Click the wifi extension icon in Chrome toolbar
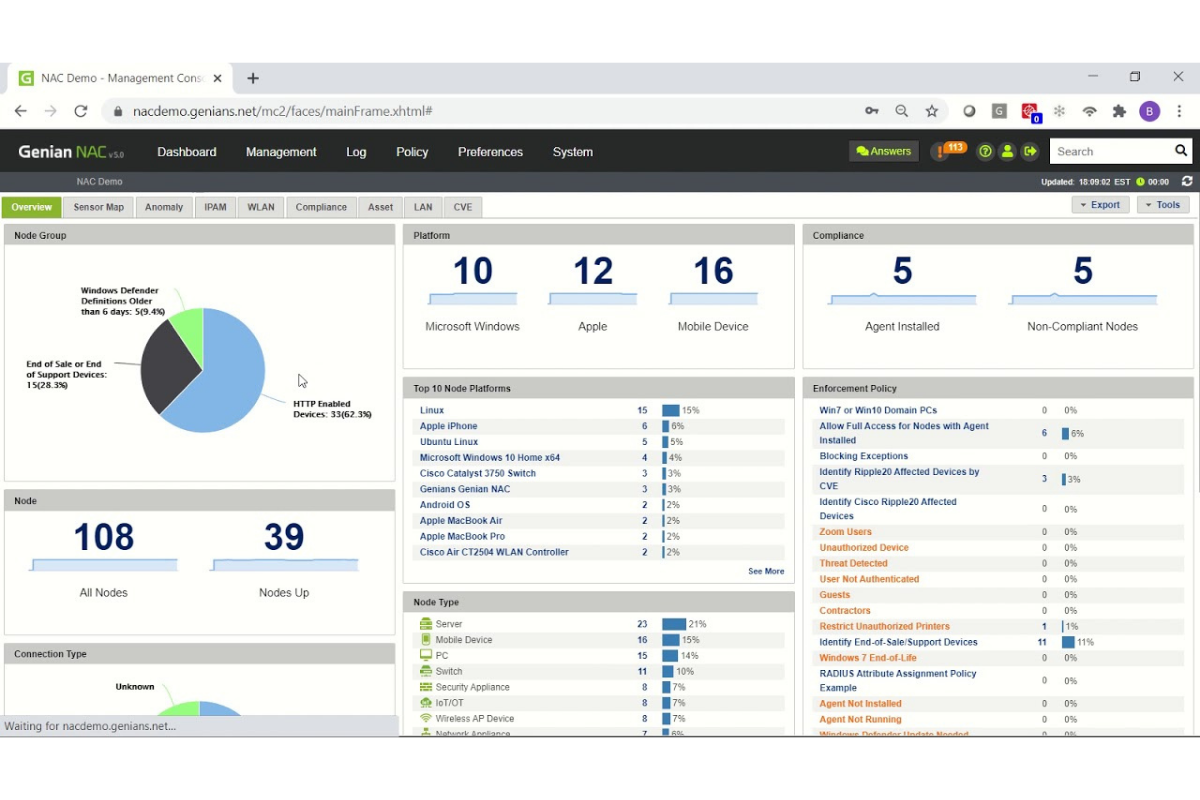1200x800 pixels. click(x=1089, y=111)
